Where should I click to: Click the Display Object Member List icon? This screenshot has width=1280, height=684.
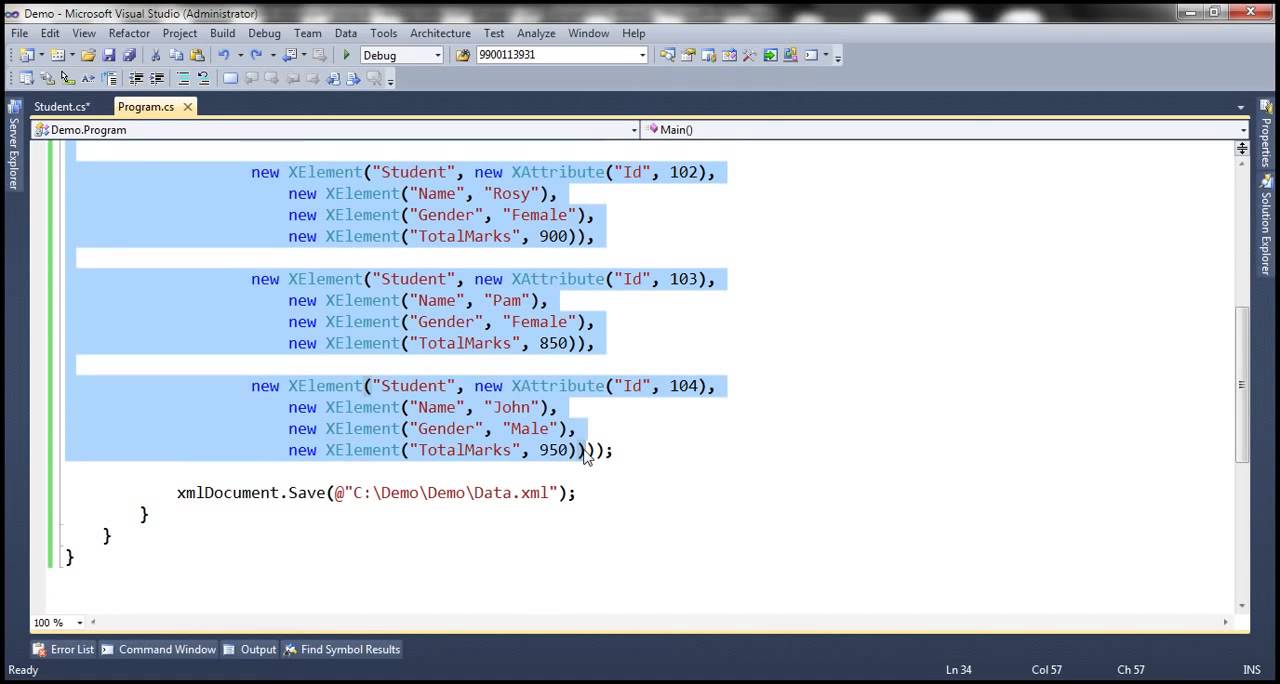coord(26,78)
